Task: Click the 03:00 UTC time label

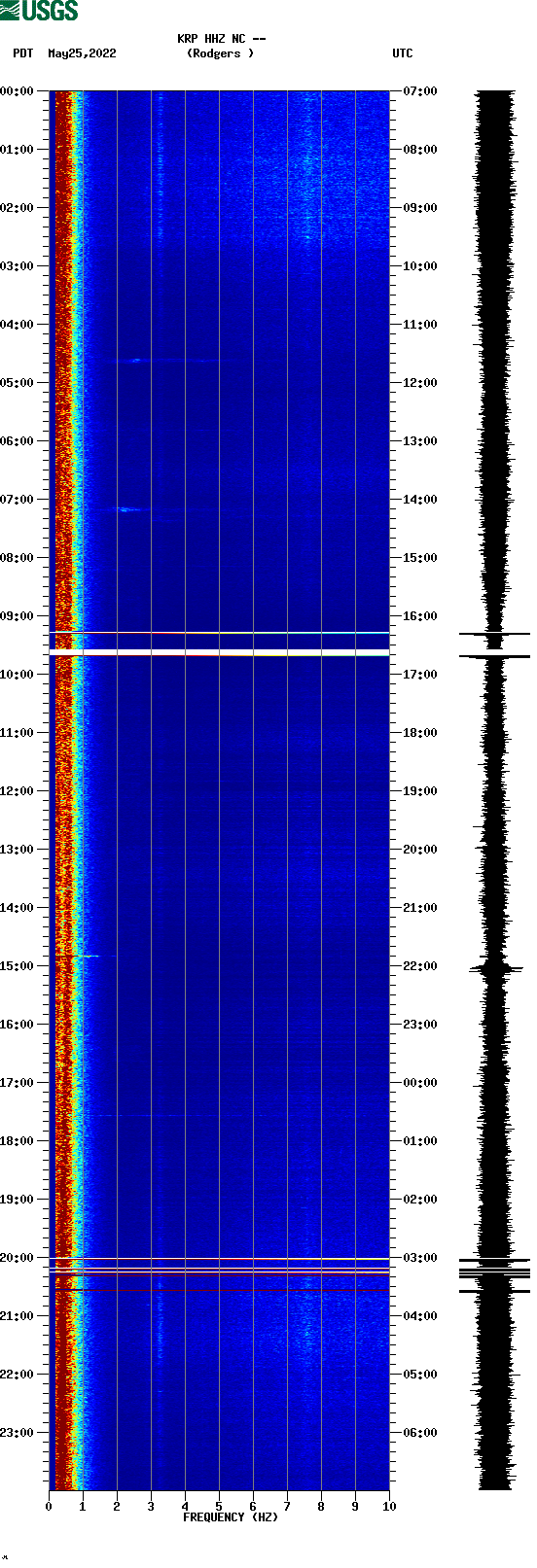Action: (420, 1258)
